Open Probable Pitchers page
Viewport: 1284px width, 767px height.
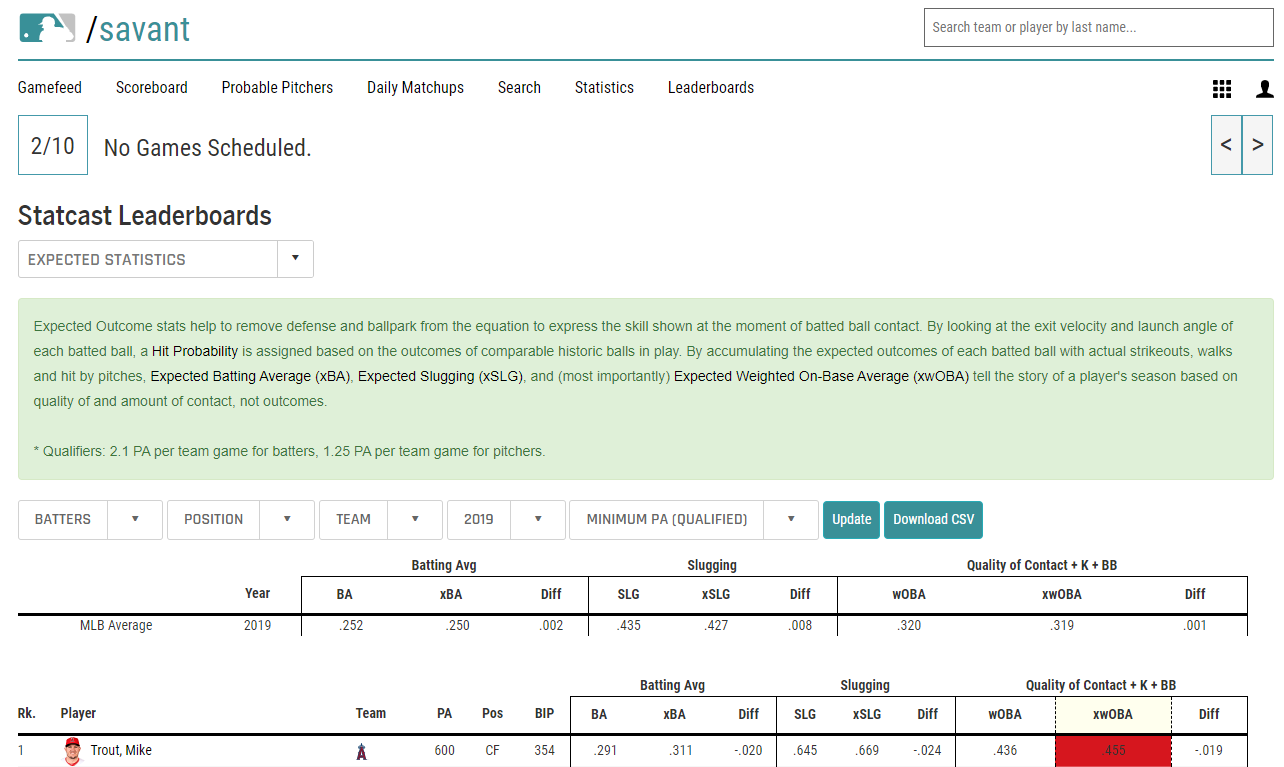tap(277, 88)
